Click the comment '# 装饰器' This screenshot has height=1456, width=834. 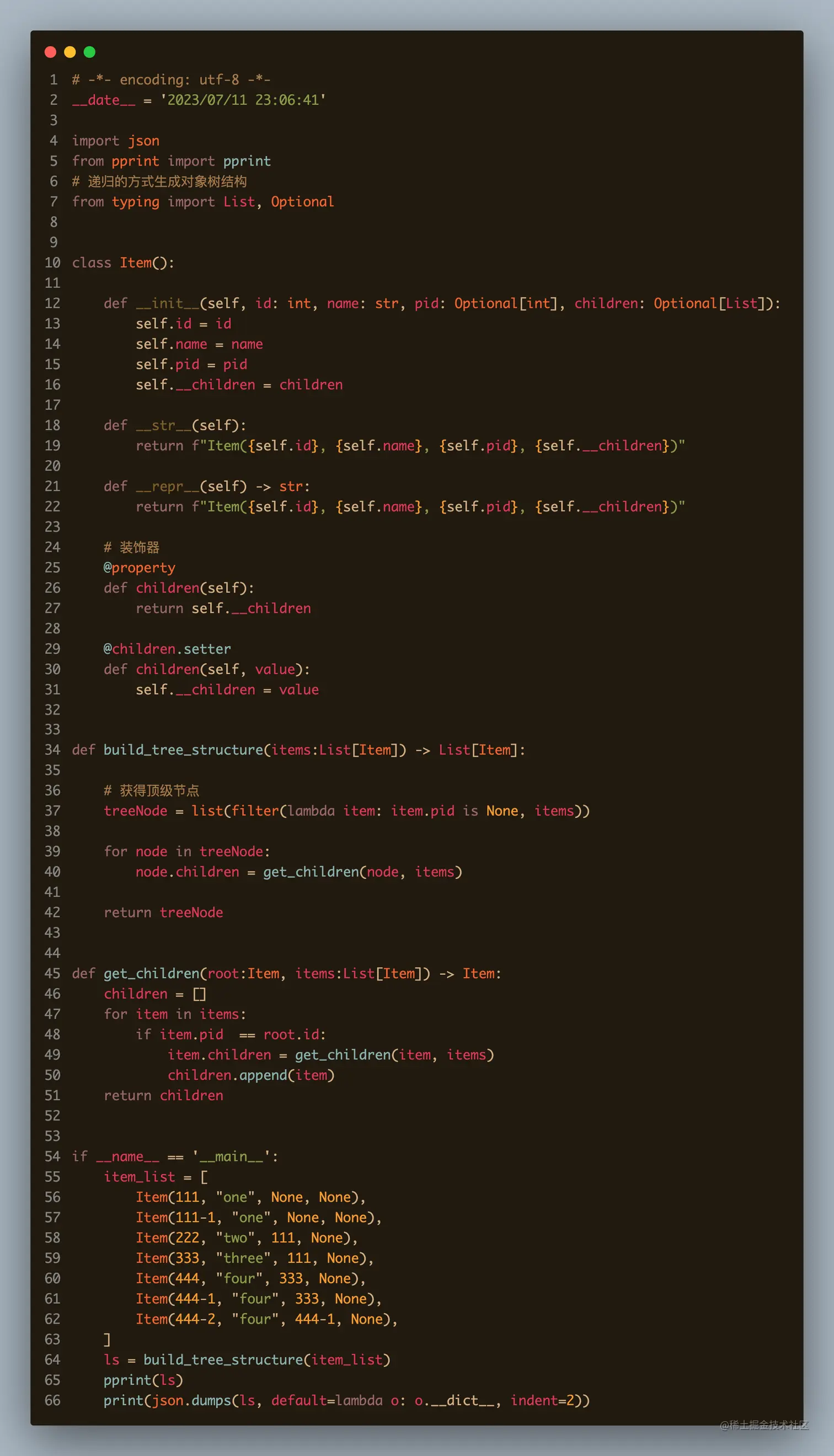[x=132, y=547]
